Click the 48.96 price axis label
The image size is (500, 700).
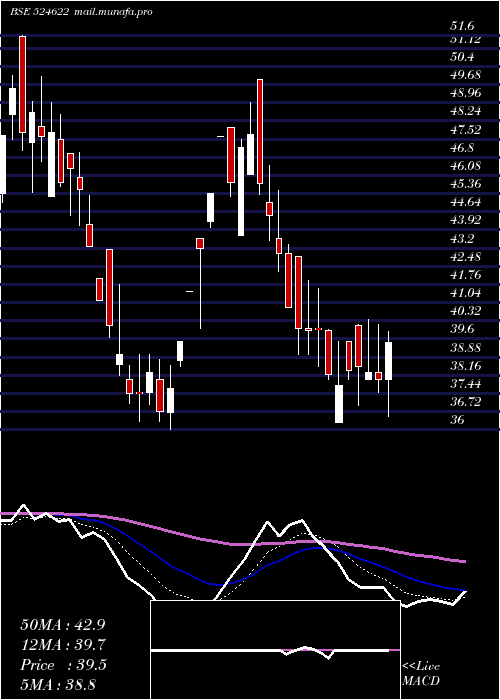(465, 93)
